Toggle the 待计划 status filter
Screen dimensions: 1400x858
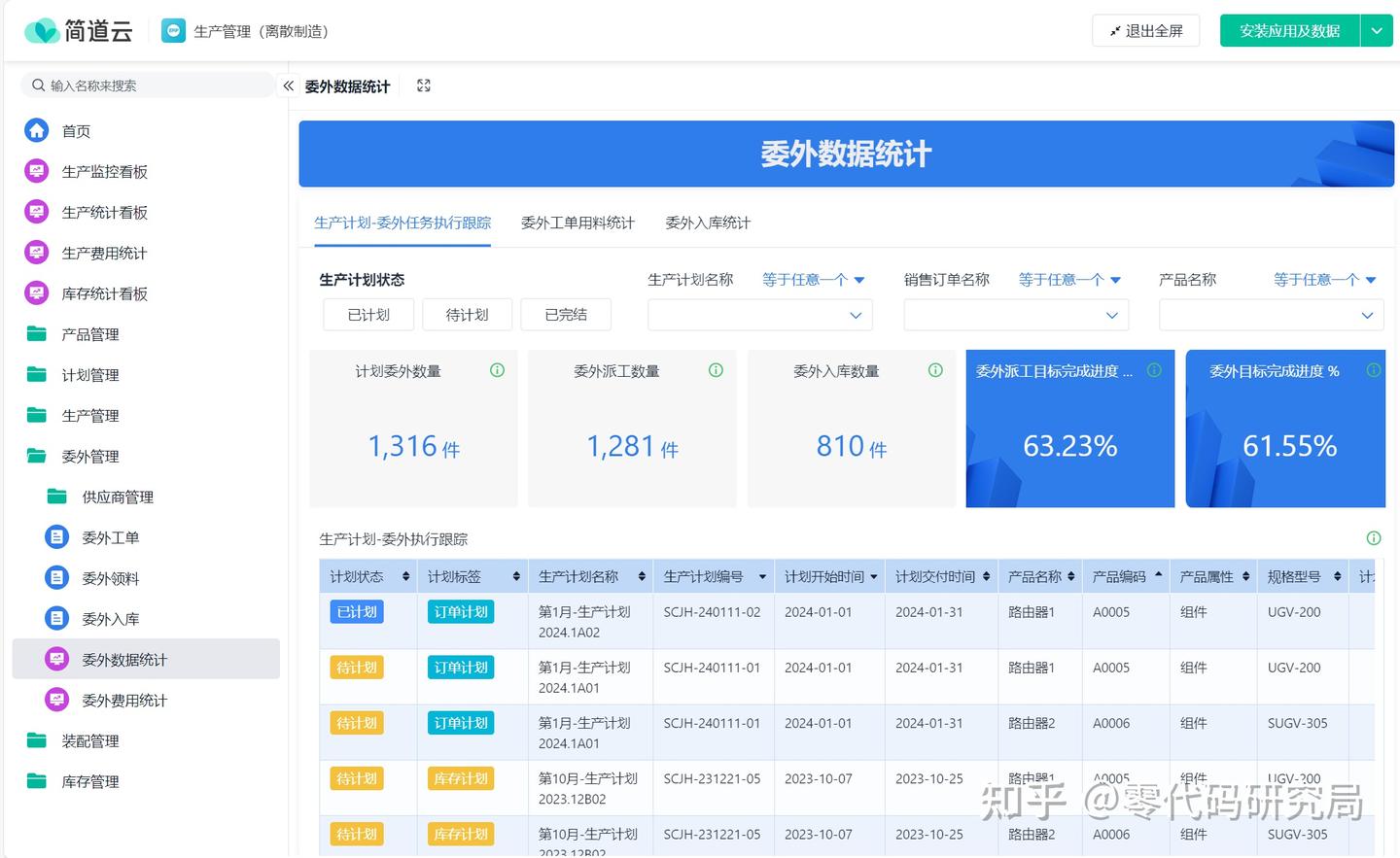[467, 315]
